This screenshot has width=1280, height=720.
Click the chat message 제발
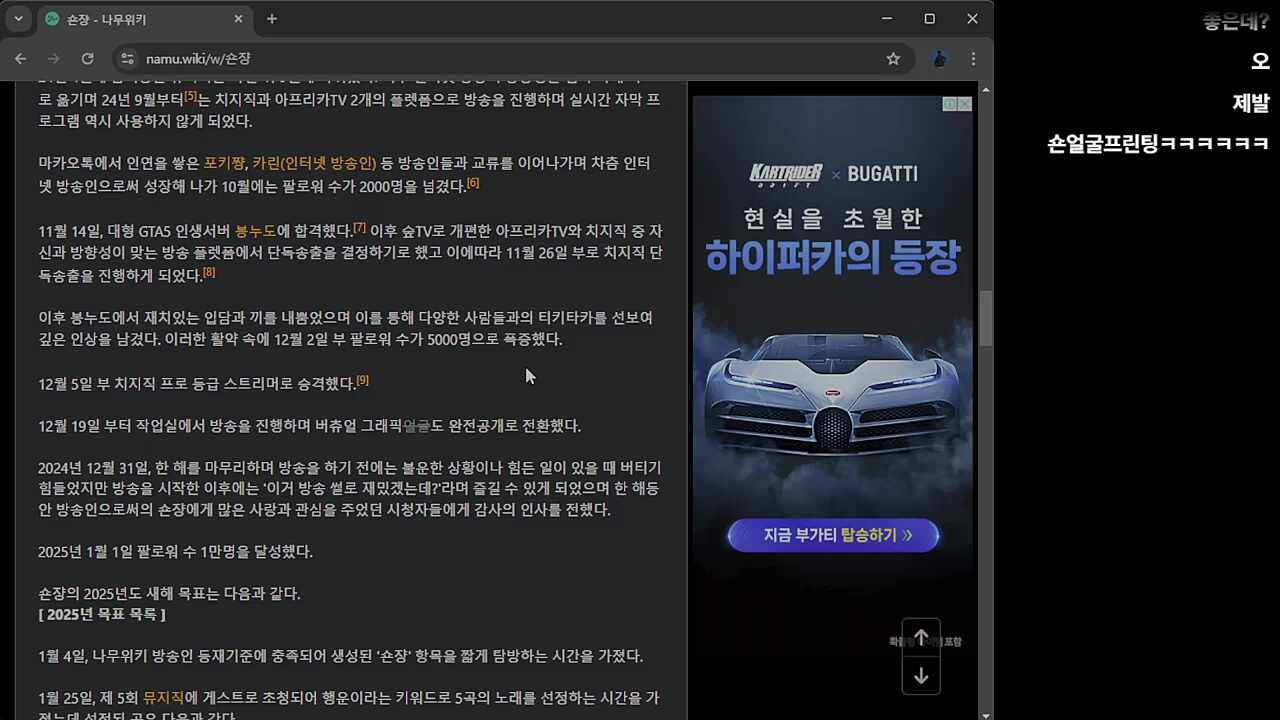(x=1251, y=102)
